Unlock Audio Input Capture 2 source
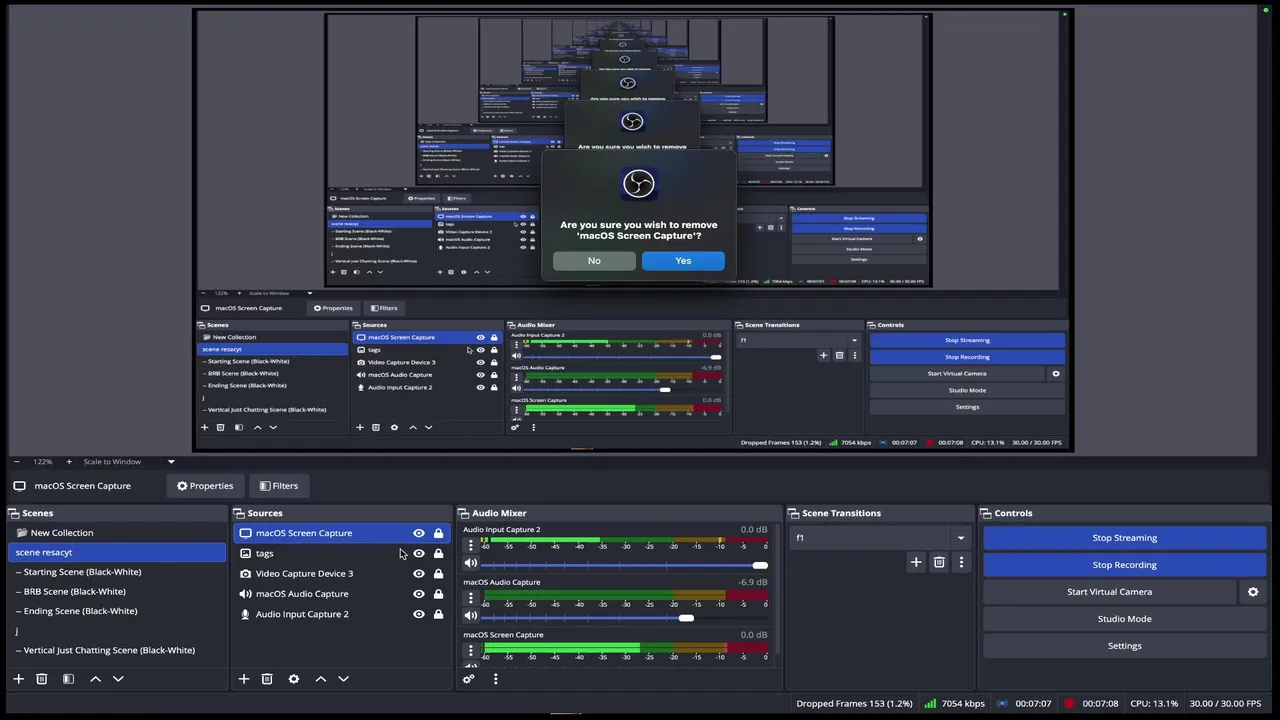Screen dimensions: 1280x720 438,614
